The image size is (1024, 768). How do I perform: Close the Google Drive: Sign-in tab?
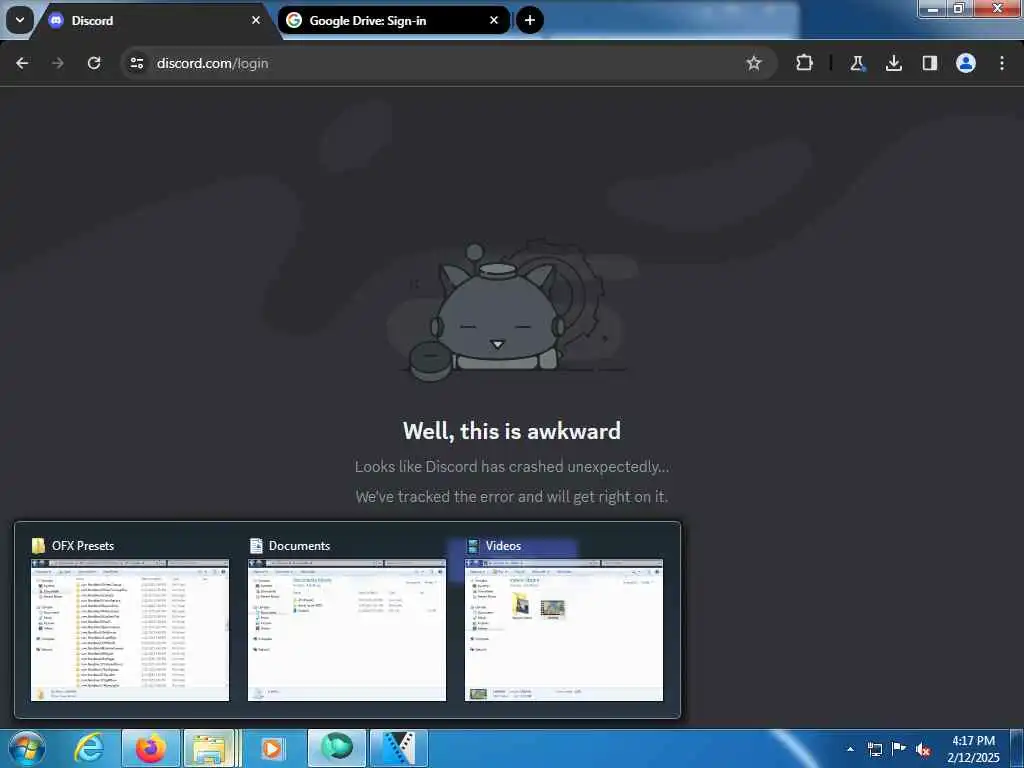494,20
